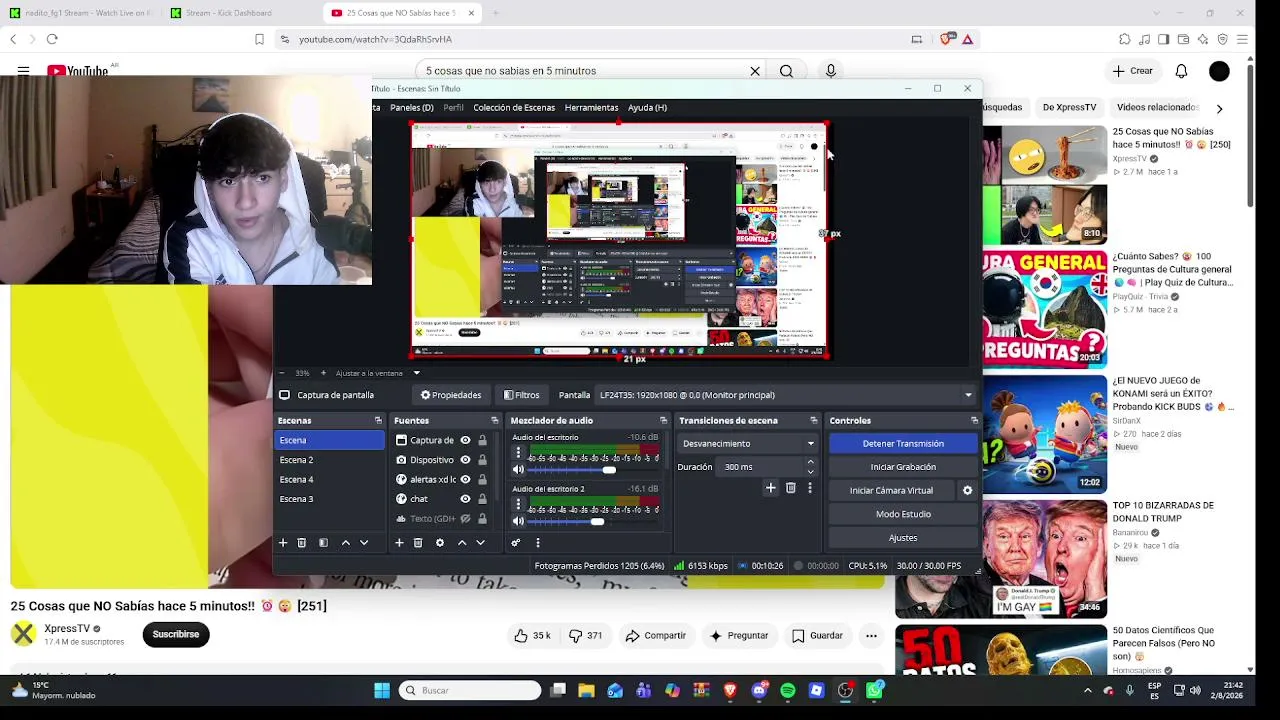The height and width of the screenshot is (720, 1280).
Task: Toggle lock on Captura de pantalla source
Action: tap(482, 440)
